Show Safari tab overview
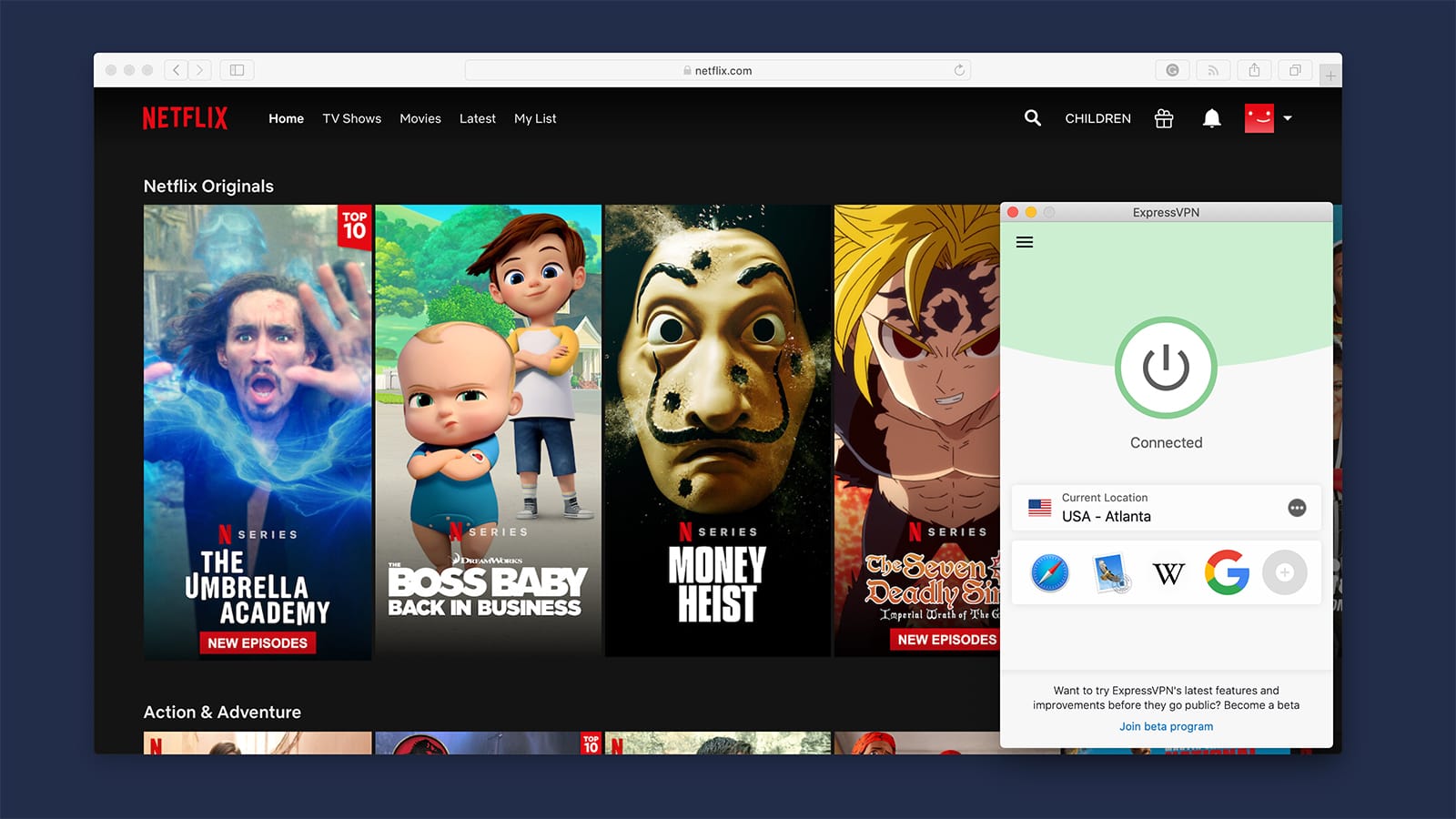This screenshot has height=819, width=1456. coord(1295,70)
